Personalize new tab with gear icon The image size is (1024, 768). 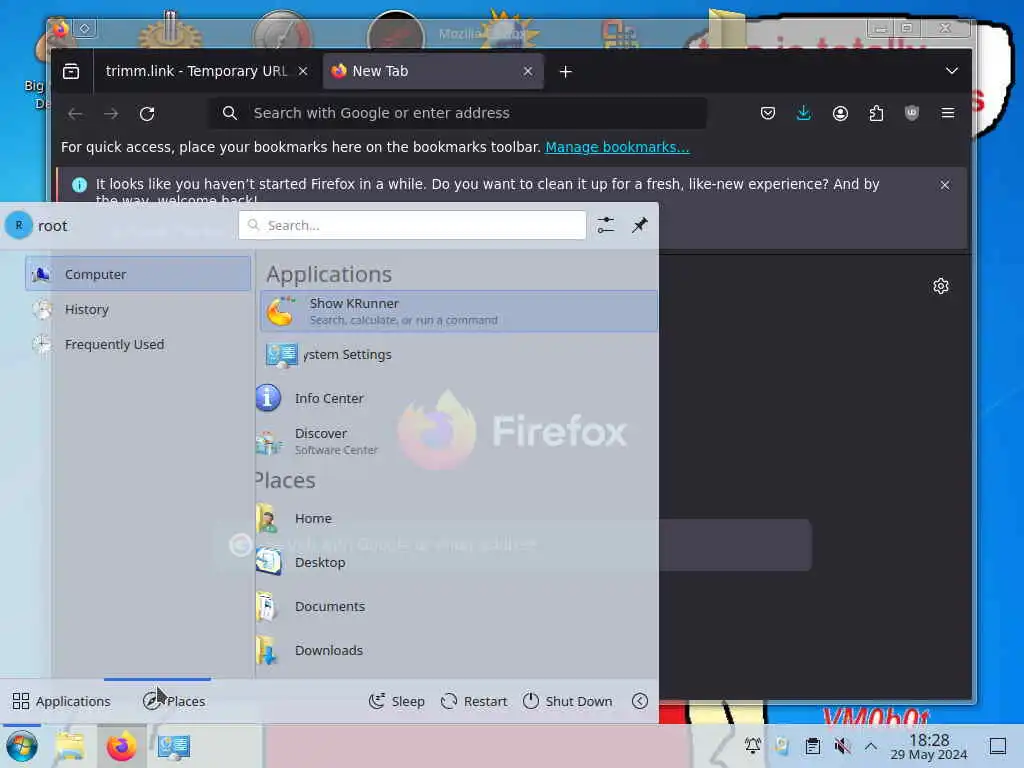click(941, 286)
